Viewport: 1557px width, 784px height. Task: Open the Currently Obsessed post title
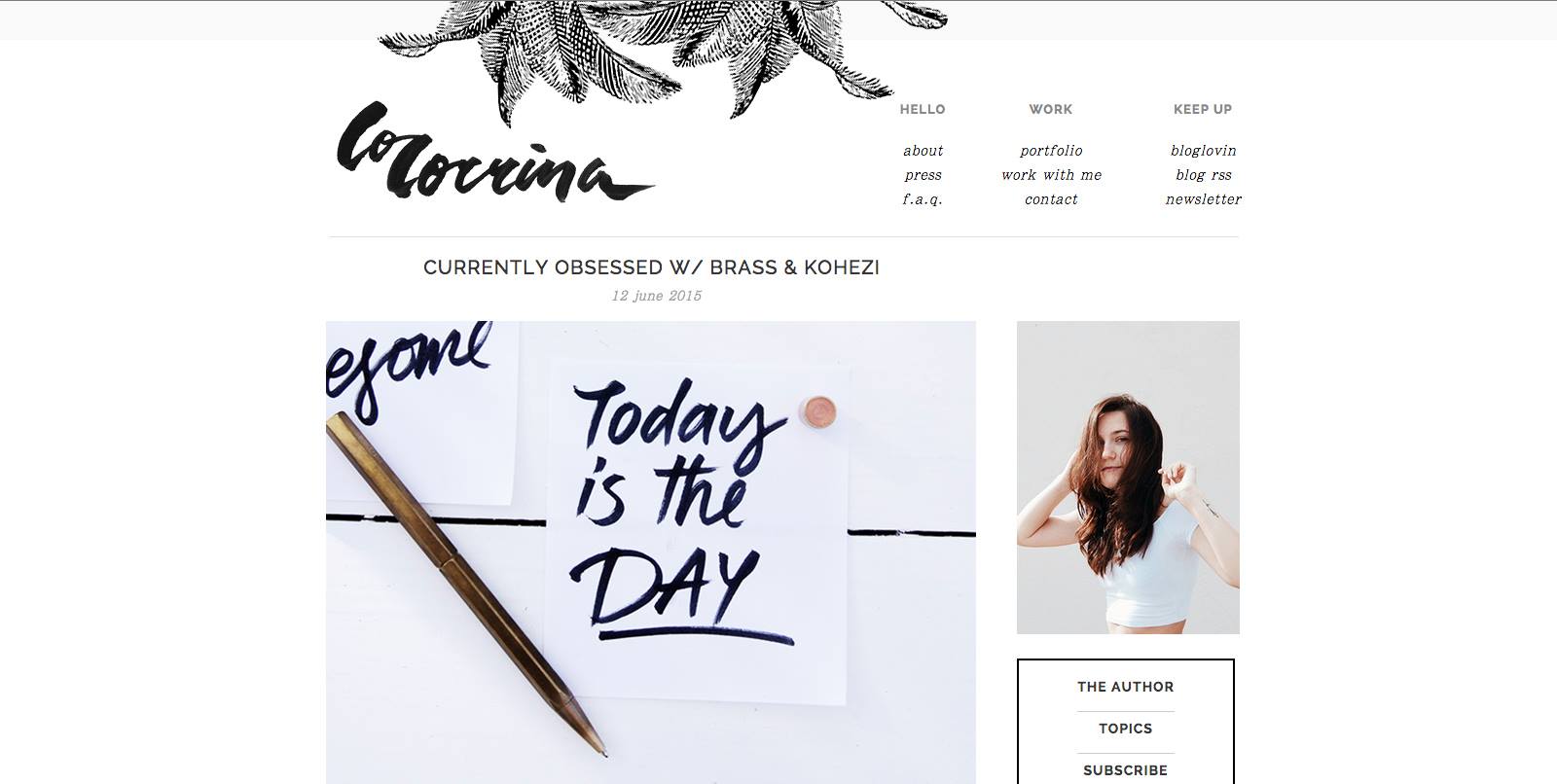tap(651, 267)
